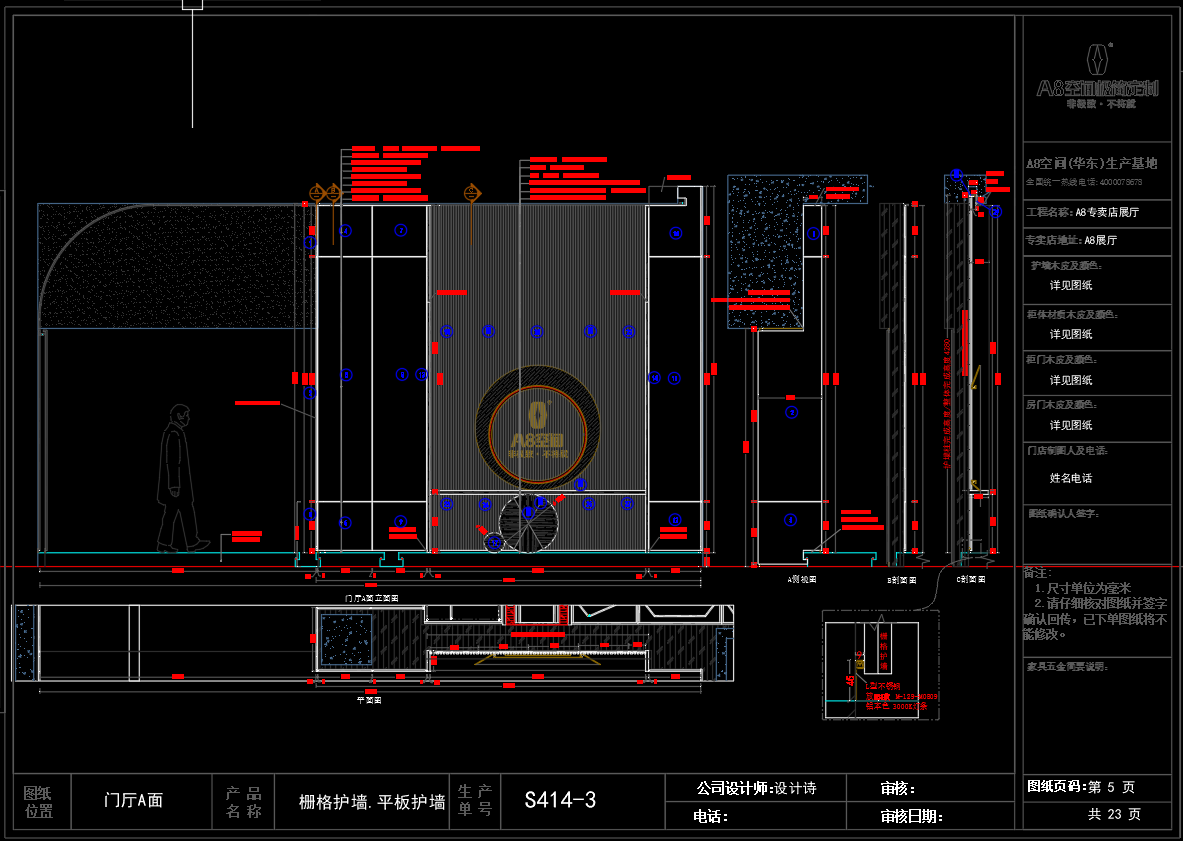Screen dimensions: 1183x841
Task: Click the label '门店制图人及电话:'
Action: 1067,450
